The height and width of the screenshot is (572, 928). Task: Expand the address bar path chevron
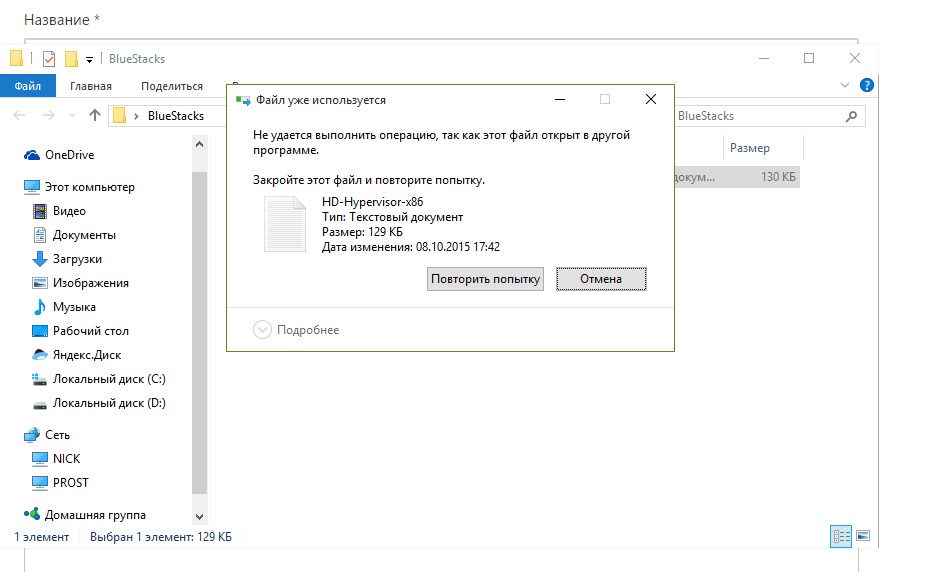tap(136, 116)
